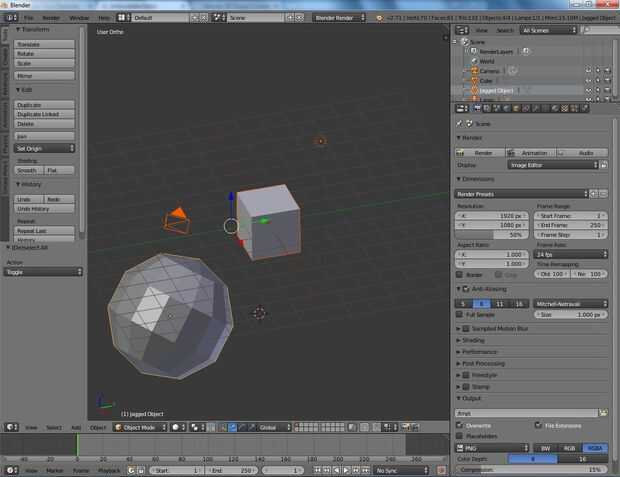
Task: Play the animation forward
Action: tap(346, 470)
